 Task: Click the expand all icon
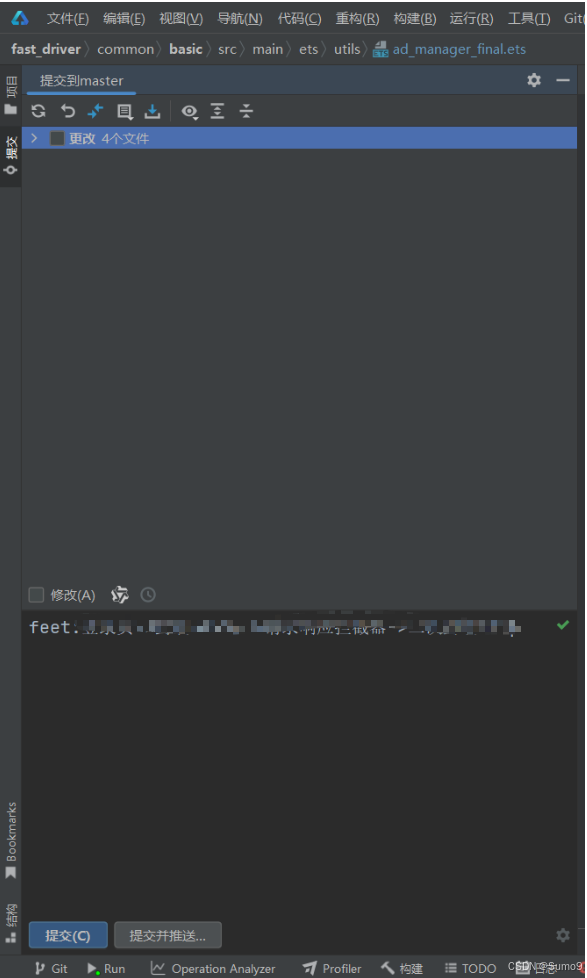point(217,111)
